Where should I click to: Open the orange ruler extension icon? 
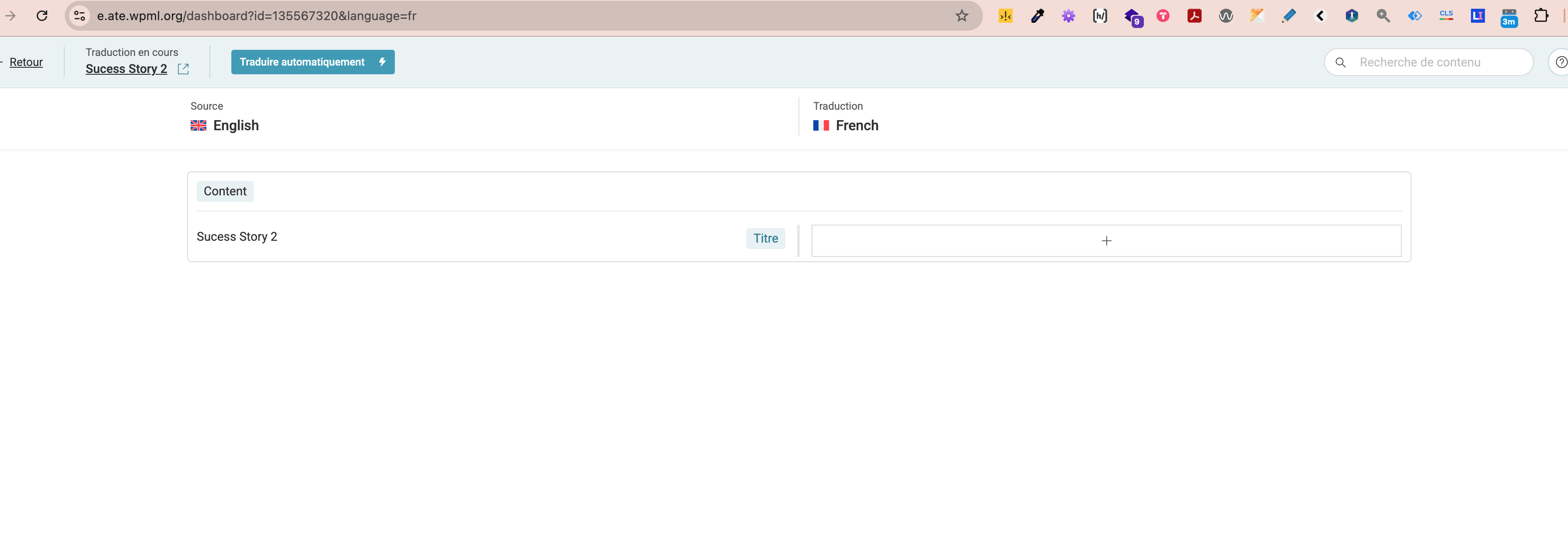1258,16
